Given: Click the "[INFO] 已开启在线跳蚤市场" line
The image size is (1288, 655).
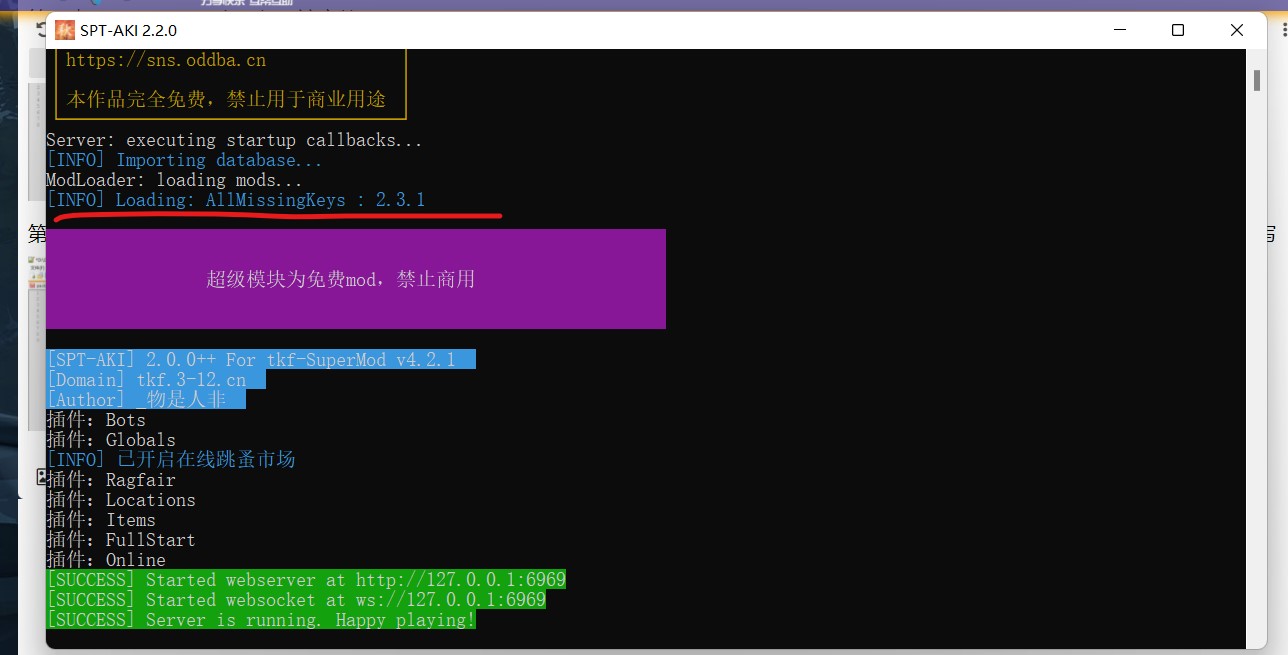Looking at the screenshot, I should click(171, 460).
